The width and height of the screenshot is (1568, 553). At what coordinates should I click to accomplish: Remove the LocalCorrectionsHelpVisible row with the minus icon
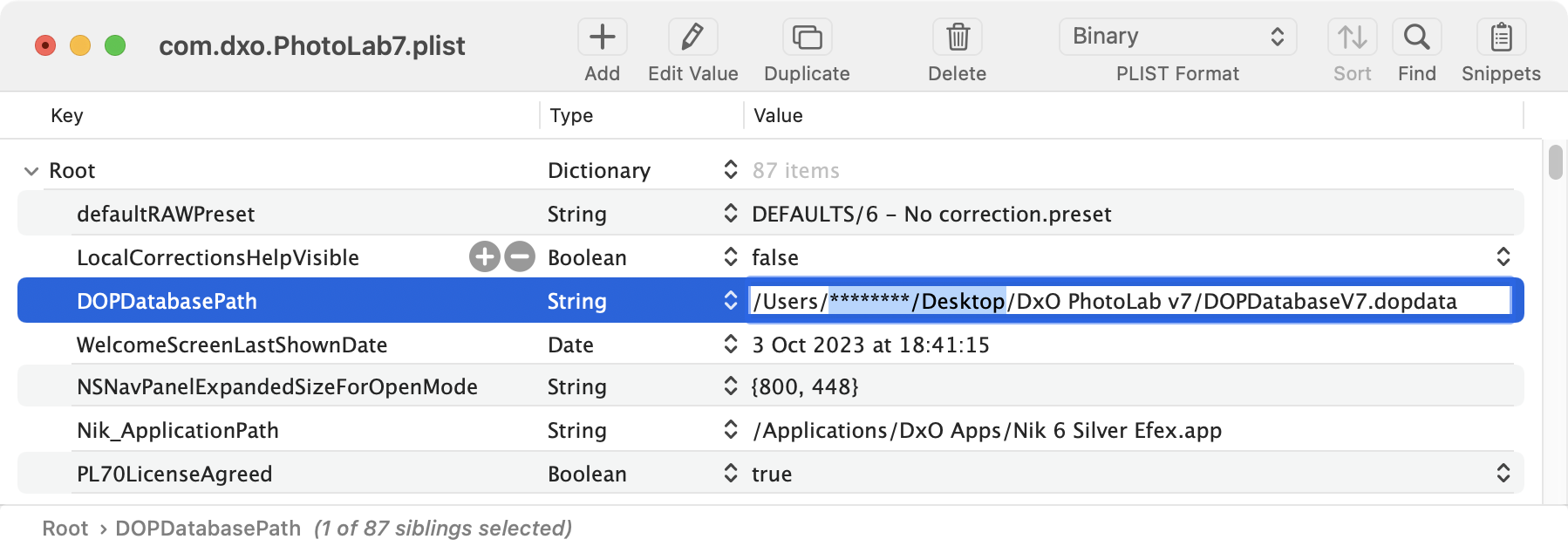point(520,256)
